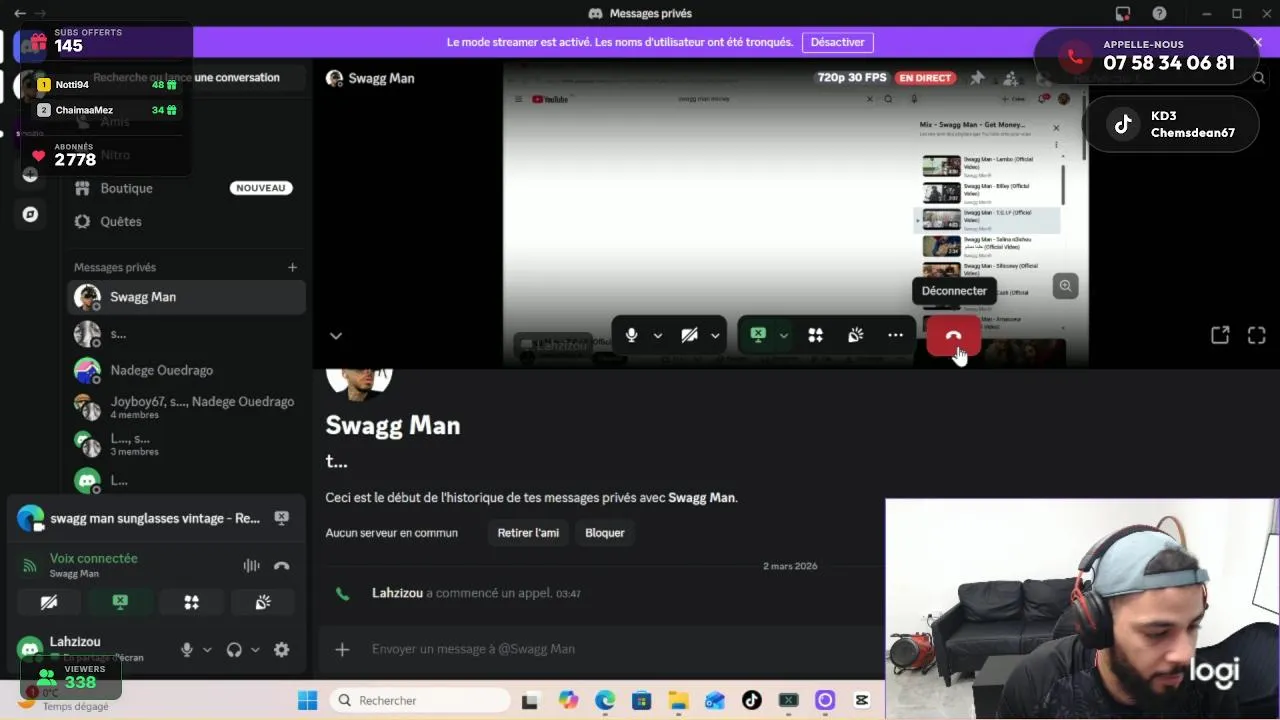This screenshot has width=1280, height=720.
Task: Disconnect via voice panel hang-up icon
Action: point(282,566)
